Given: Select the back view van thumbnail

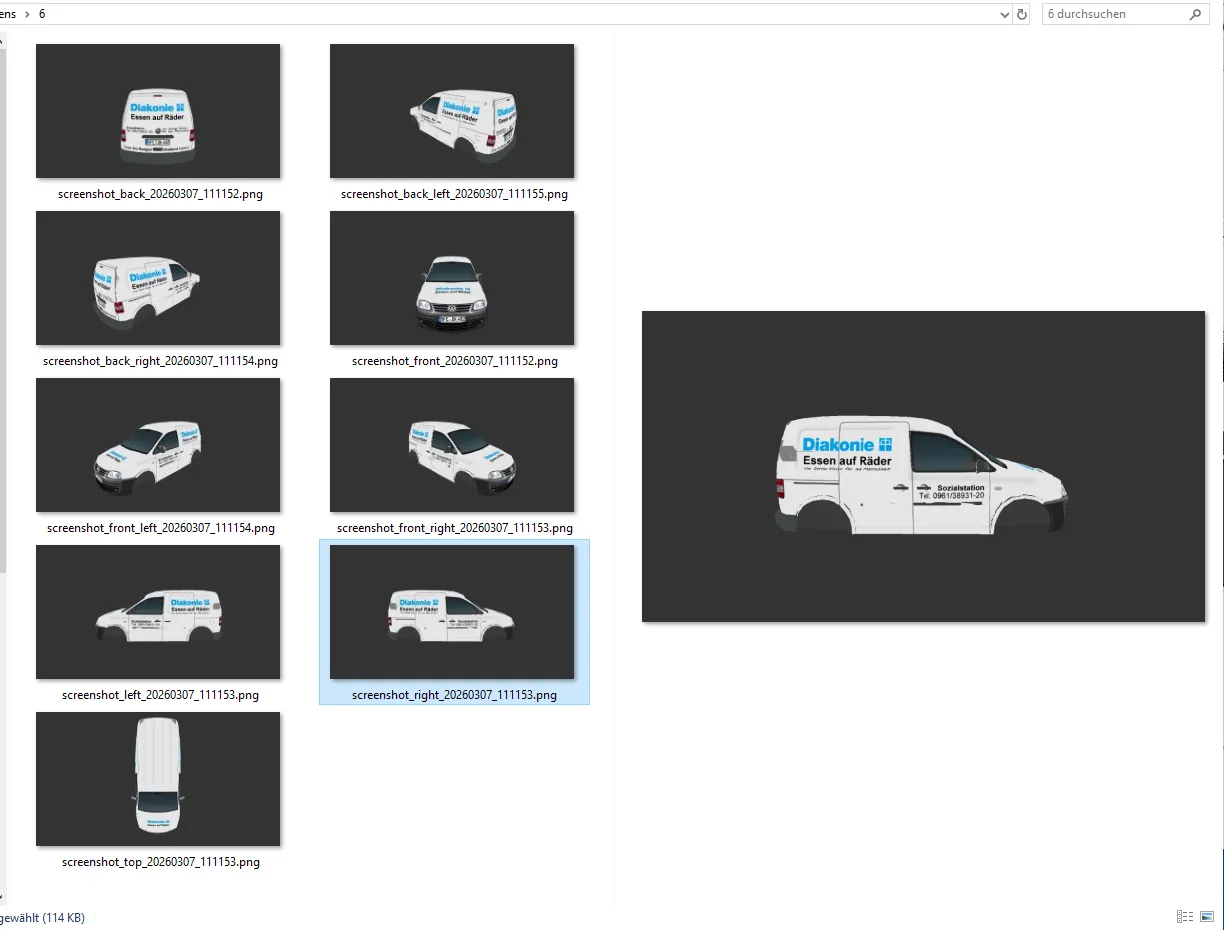Looking at the screenshot, I should click(158, 111).
